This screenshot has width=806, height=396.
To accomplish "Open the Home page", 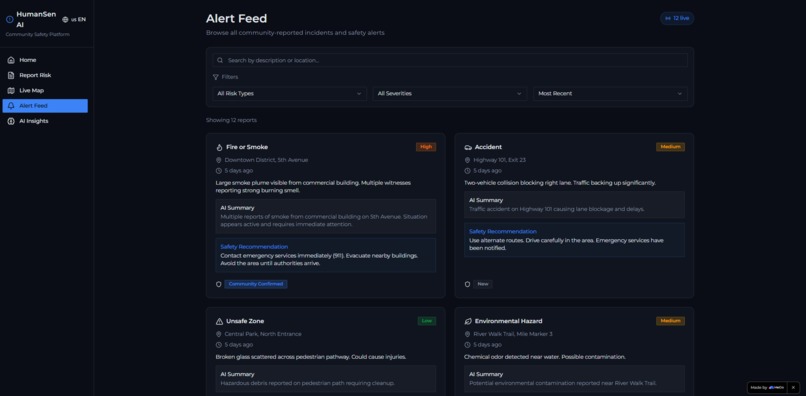I will pos(45,60).
